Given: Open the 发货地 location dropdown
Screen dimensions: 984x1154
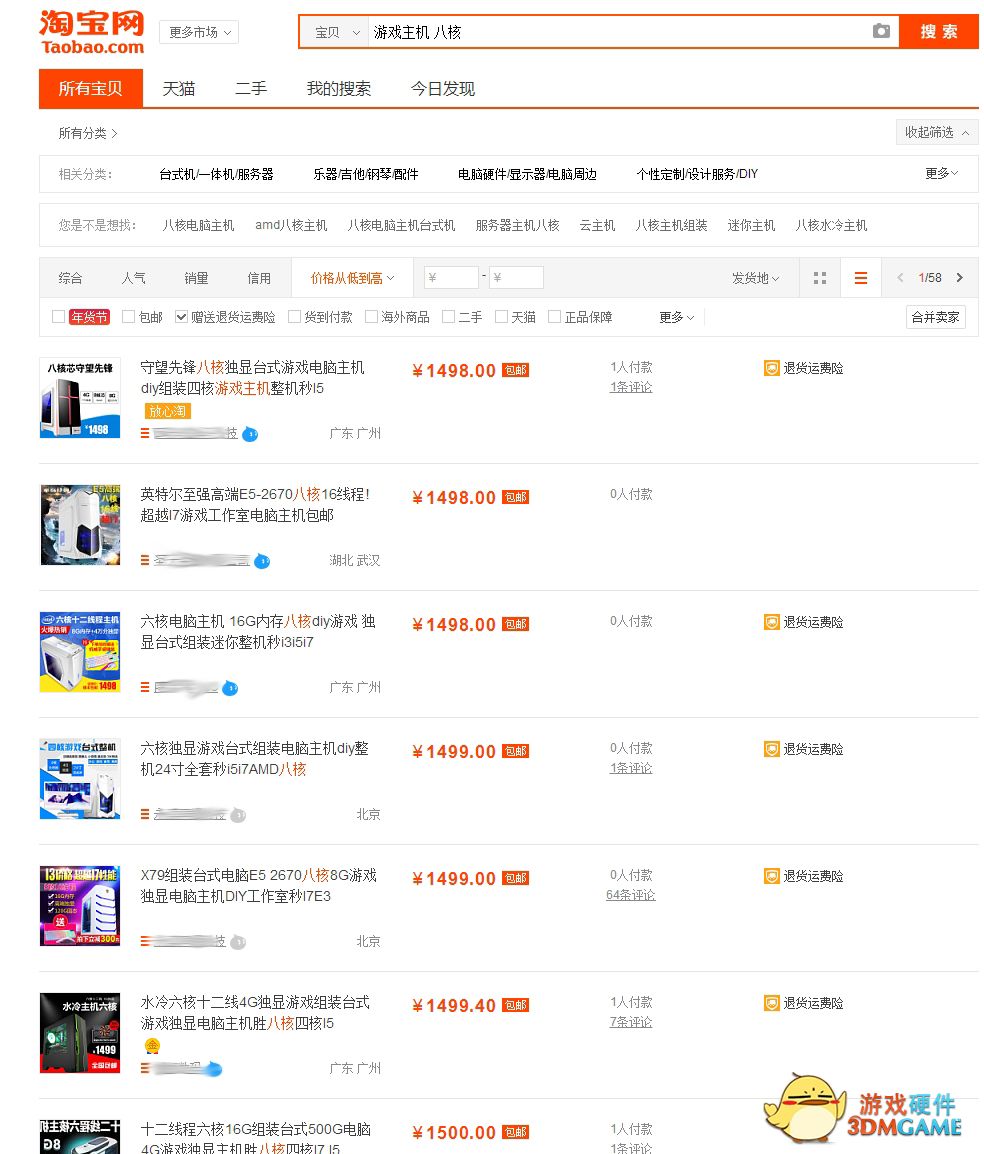Looking at the screenshot, I should (x=755, y=278).
